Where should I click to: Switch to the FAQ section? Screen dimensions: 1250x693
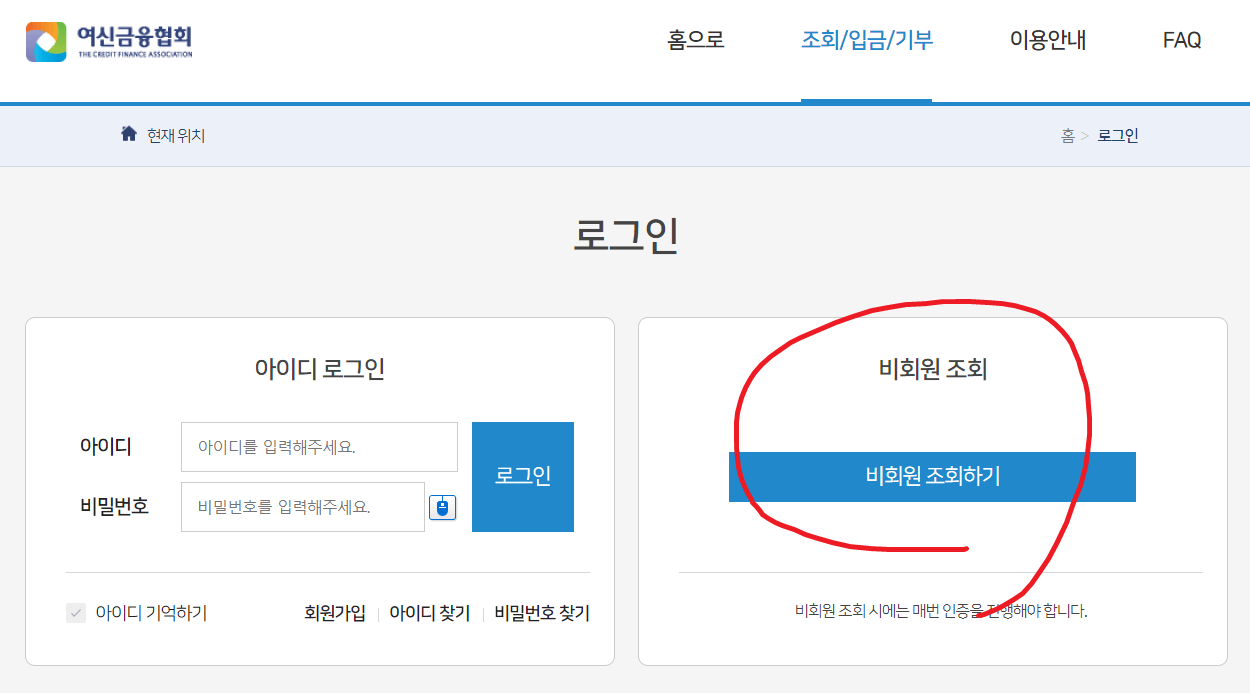(1182, 40)
